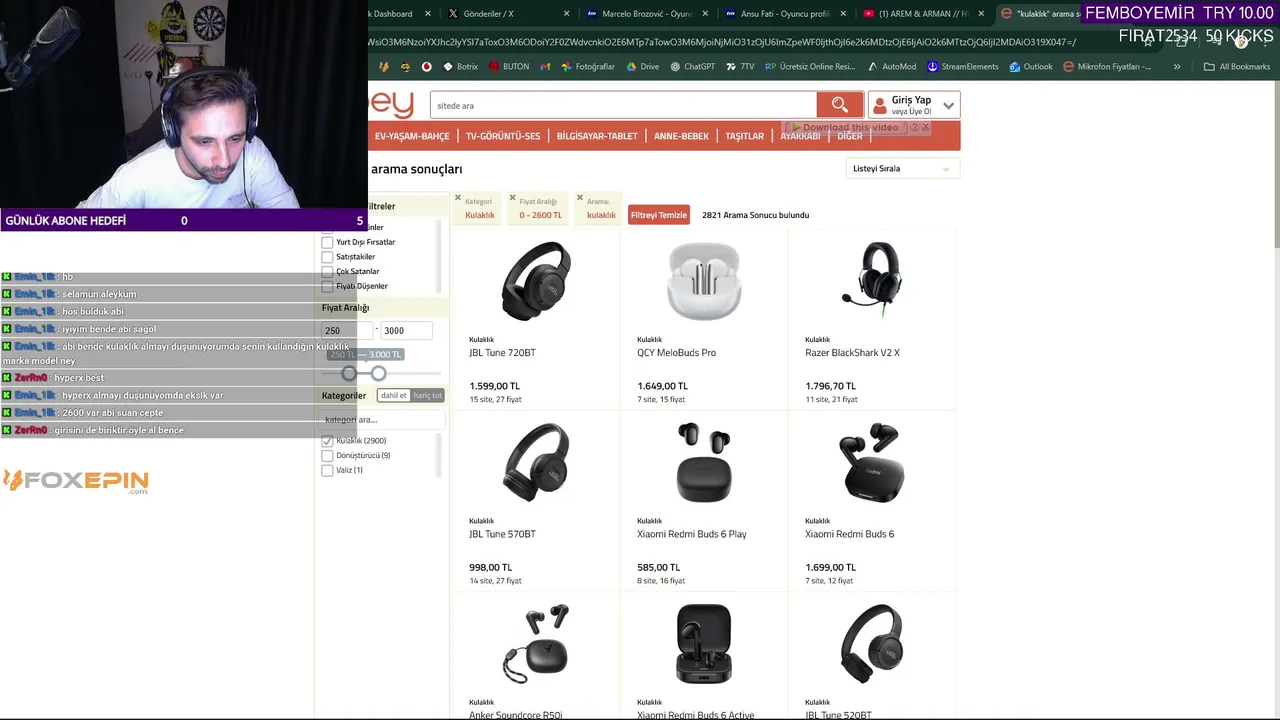1280x720 pixels.
Task: Expand the Giriş Yap account dropdown arrow
Action: (x=948, y=105)
